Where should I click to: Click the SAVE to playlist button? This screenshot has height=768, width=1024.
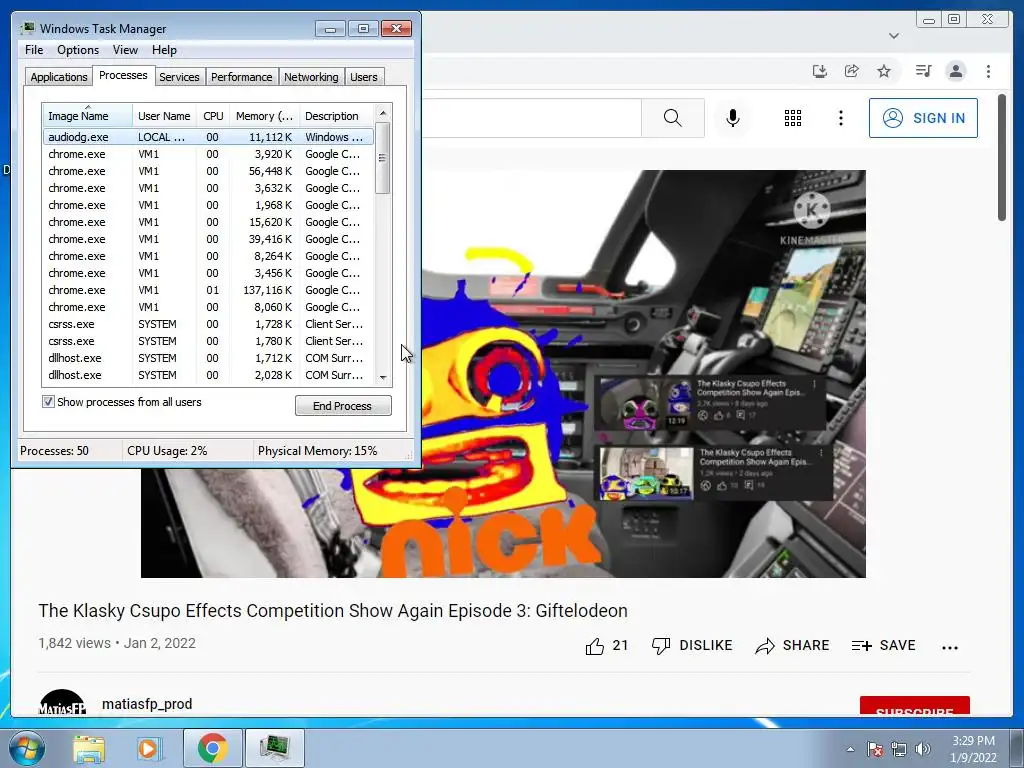pos(884,646)
